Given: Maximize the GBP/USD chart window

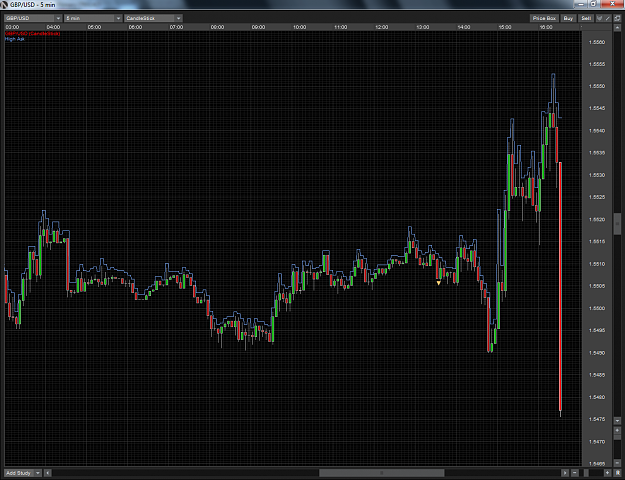Looking at the screenshot, I should point(593,4).
